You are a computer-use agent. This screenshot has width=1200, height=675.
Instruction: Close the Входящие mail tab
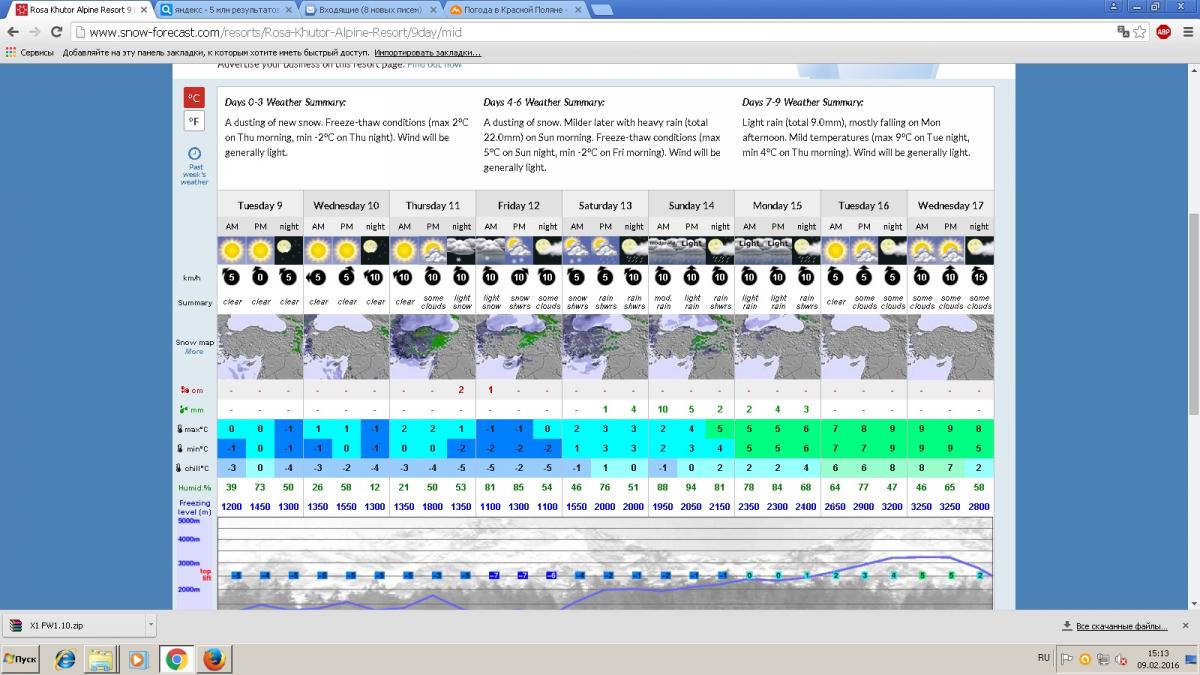[x=432, y=10]
